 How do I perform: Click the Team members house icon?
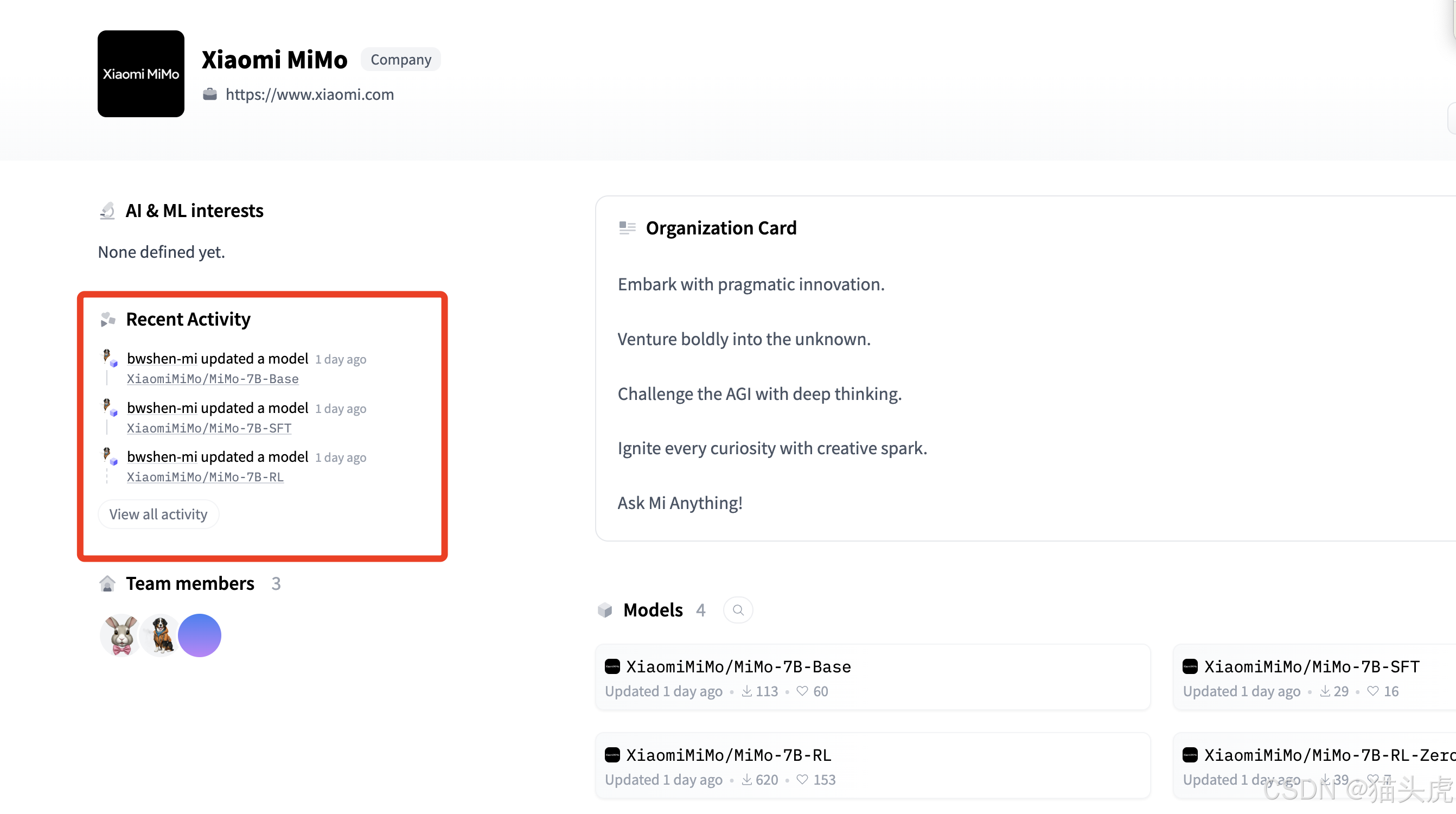click(x=107, y=583)
